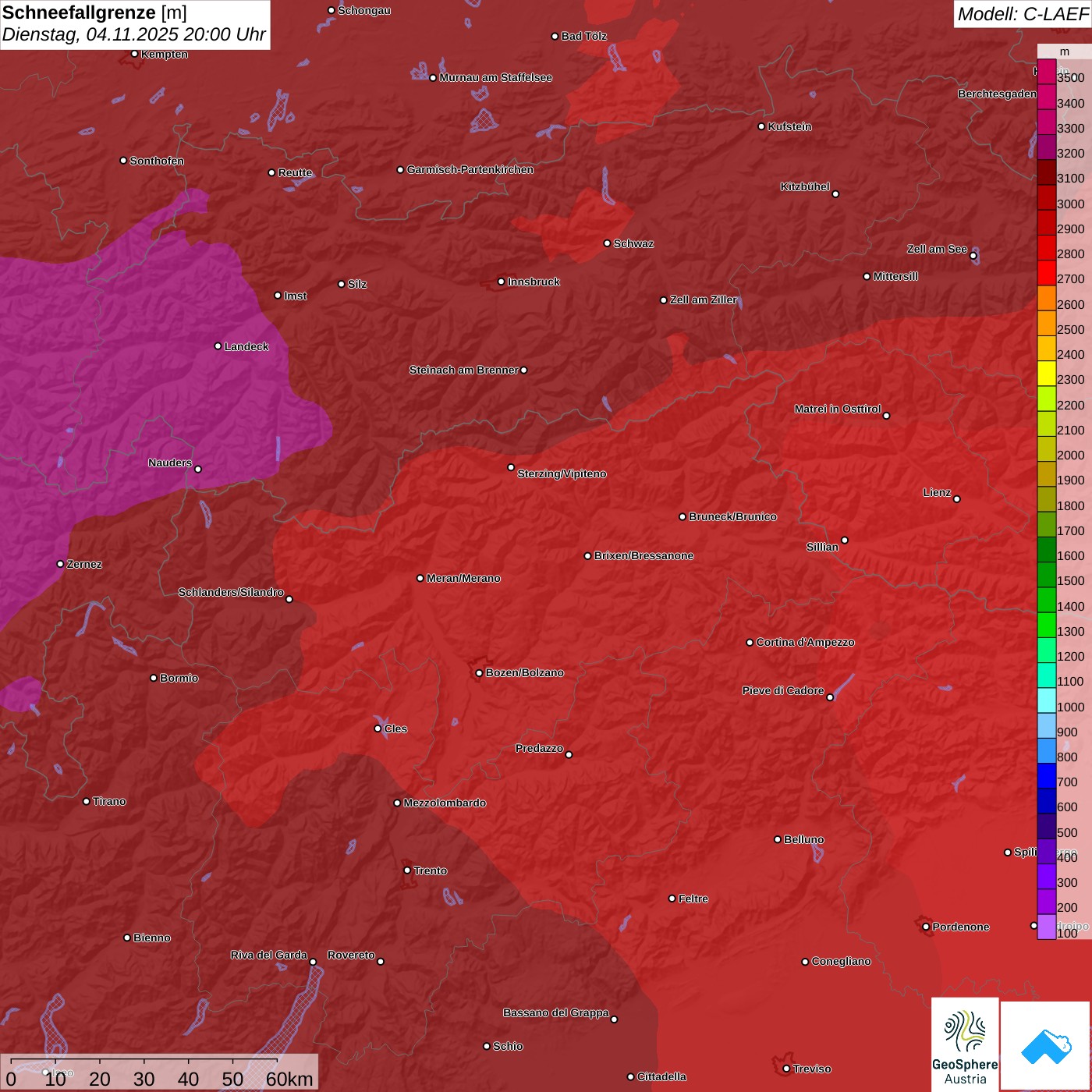Select the Brixen/Bressanone label
Image resolution: width=1092 pixels, height=1092 pixels.
[644, 555]
